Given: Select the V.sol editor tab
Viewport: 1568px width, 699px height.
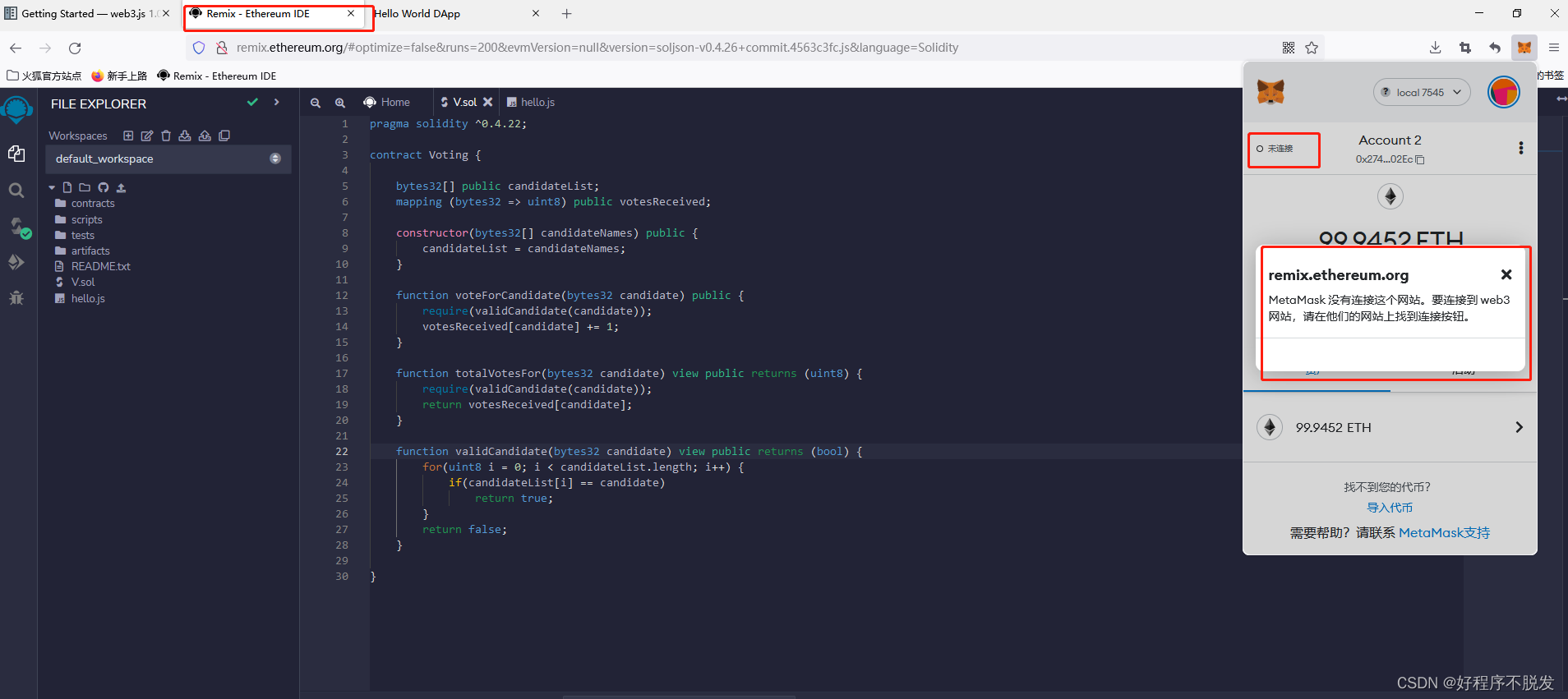Looking at the screenshot, I should click(460, 103).
